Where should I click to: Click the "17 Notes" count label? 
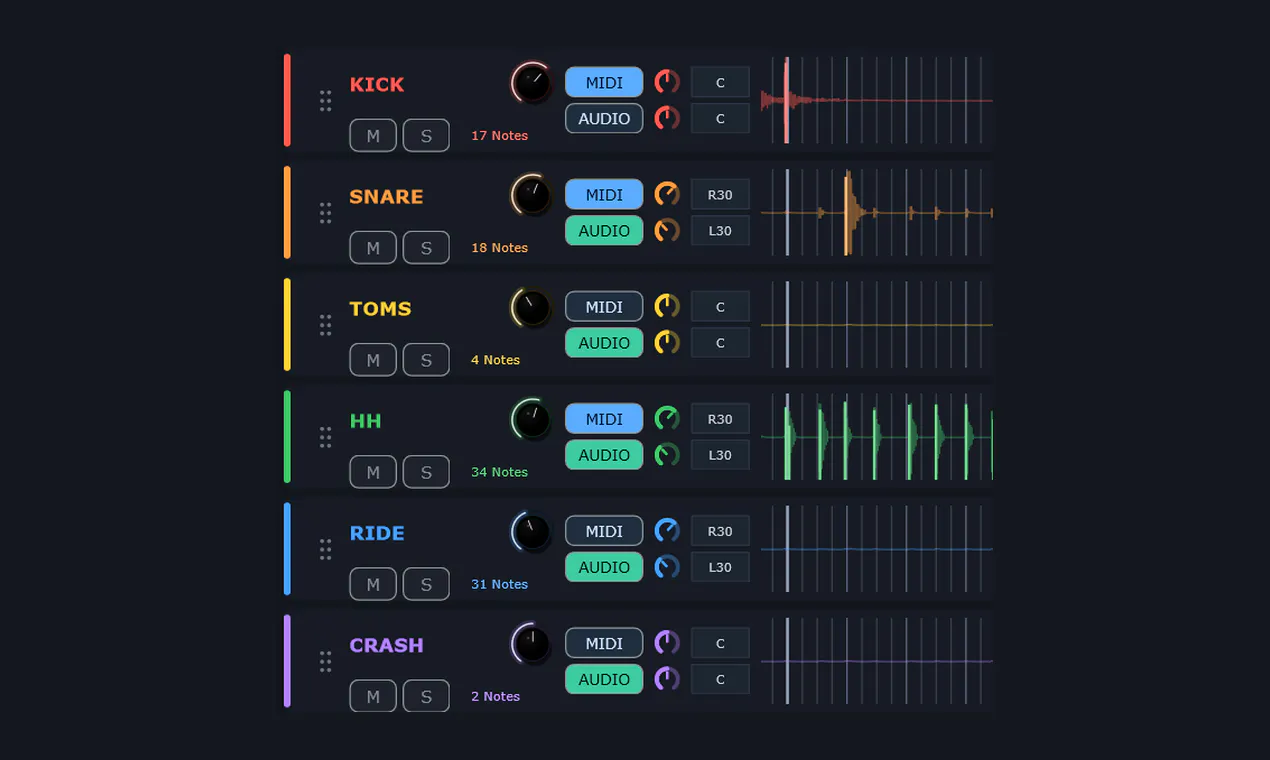[x=499, y=136]
